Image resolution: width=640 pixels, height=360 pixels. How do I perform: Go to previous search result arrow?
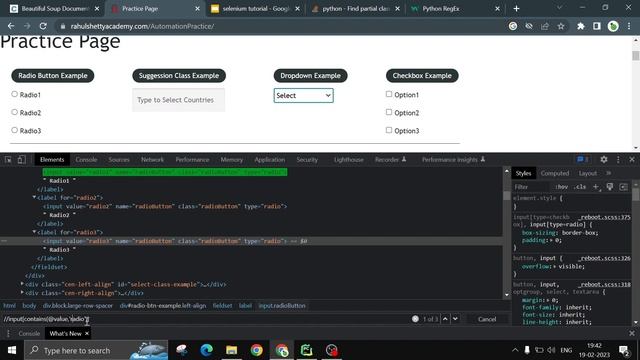[445, 319]
